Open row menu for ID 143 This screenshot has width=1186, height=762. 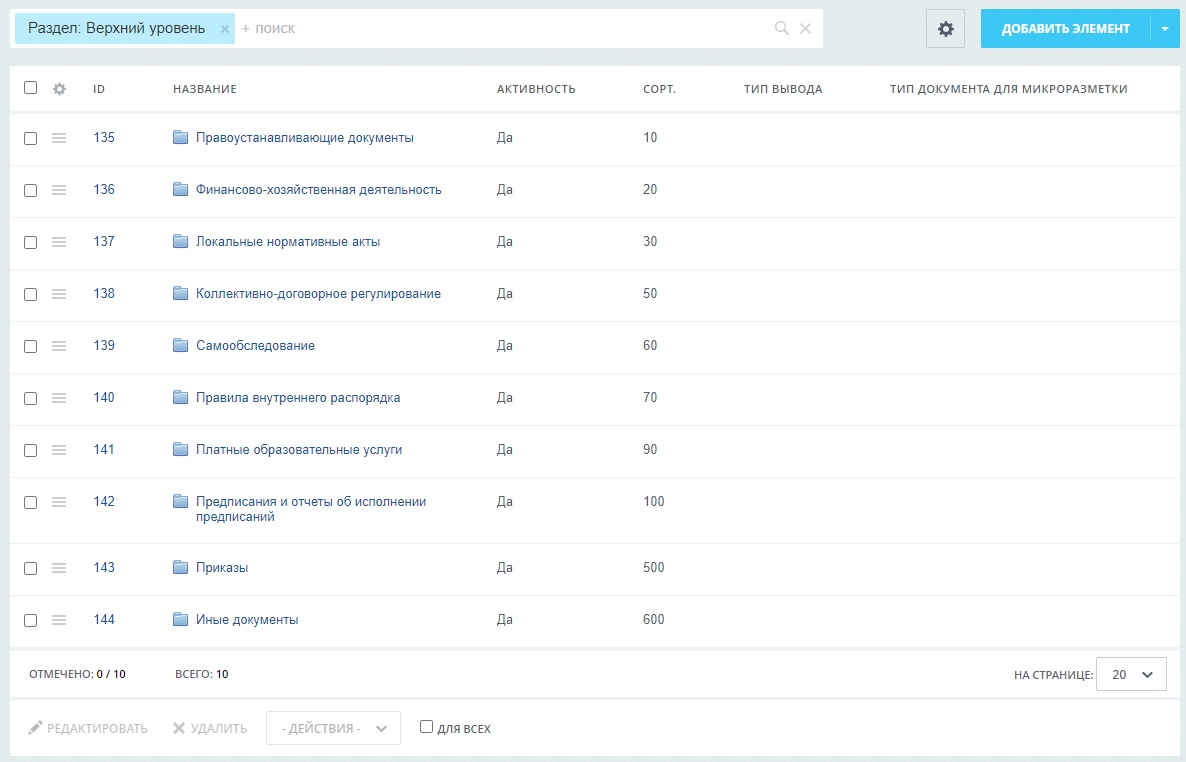click(x=59, y=568)
